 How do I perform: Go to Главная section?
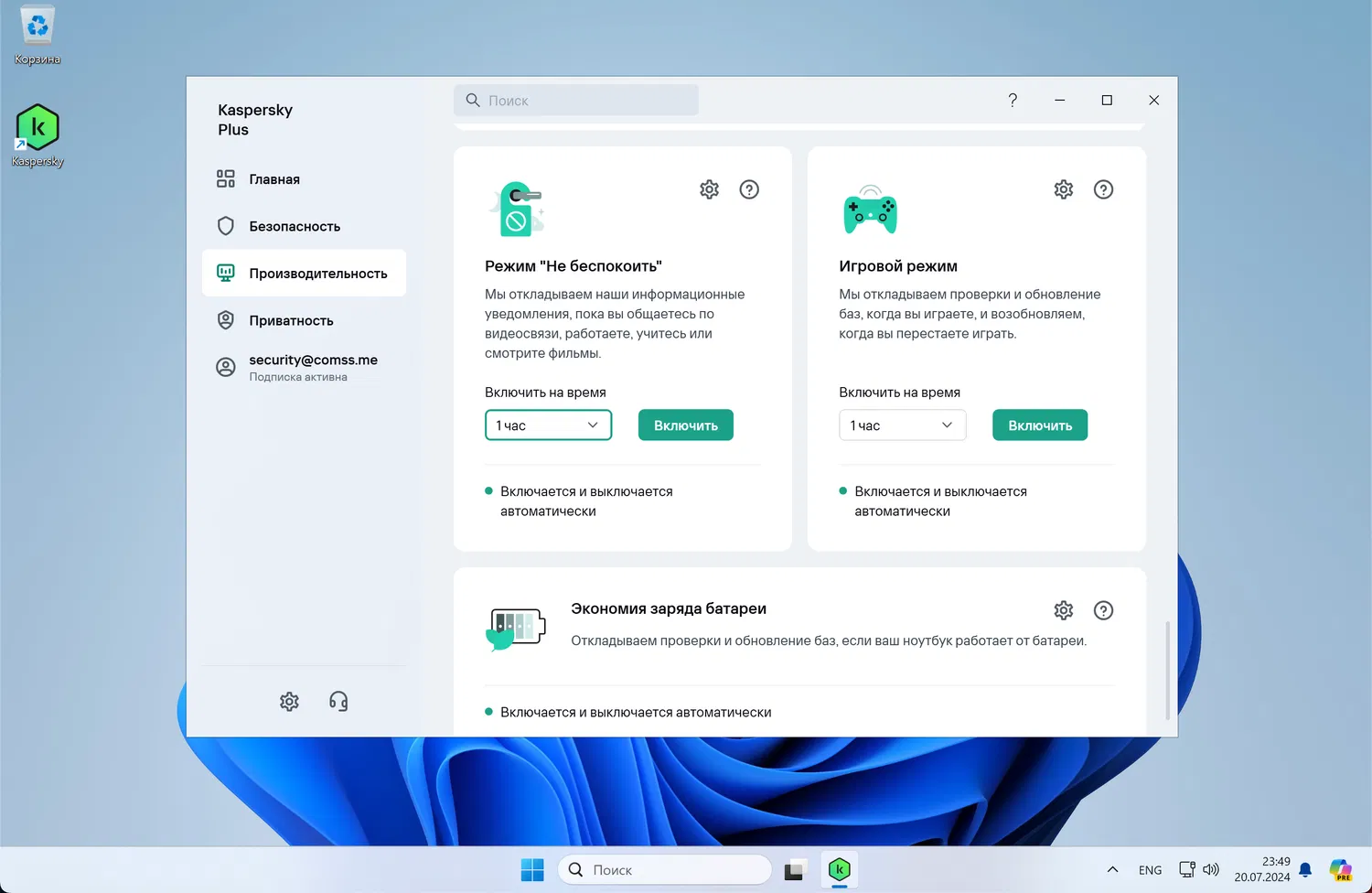coord(304,179)
